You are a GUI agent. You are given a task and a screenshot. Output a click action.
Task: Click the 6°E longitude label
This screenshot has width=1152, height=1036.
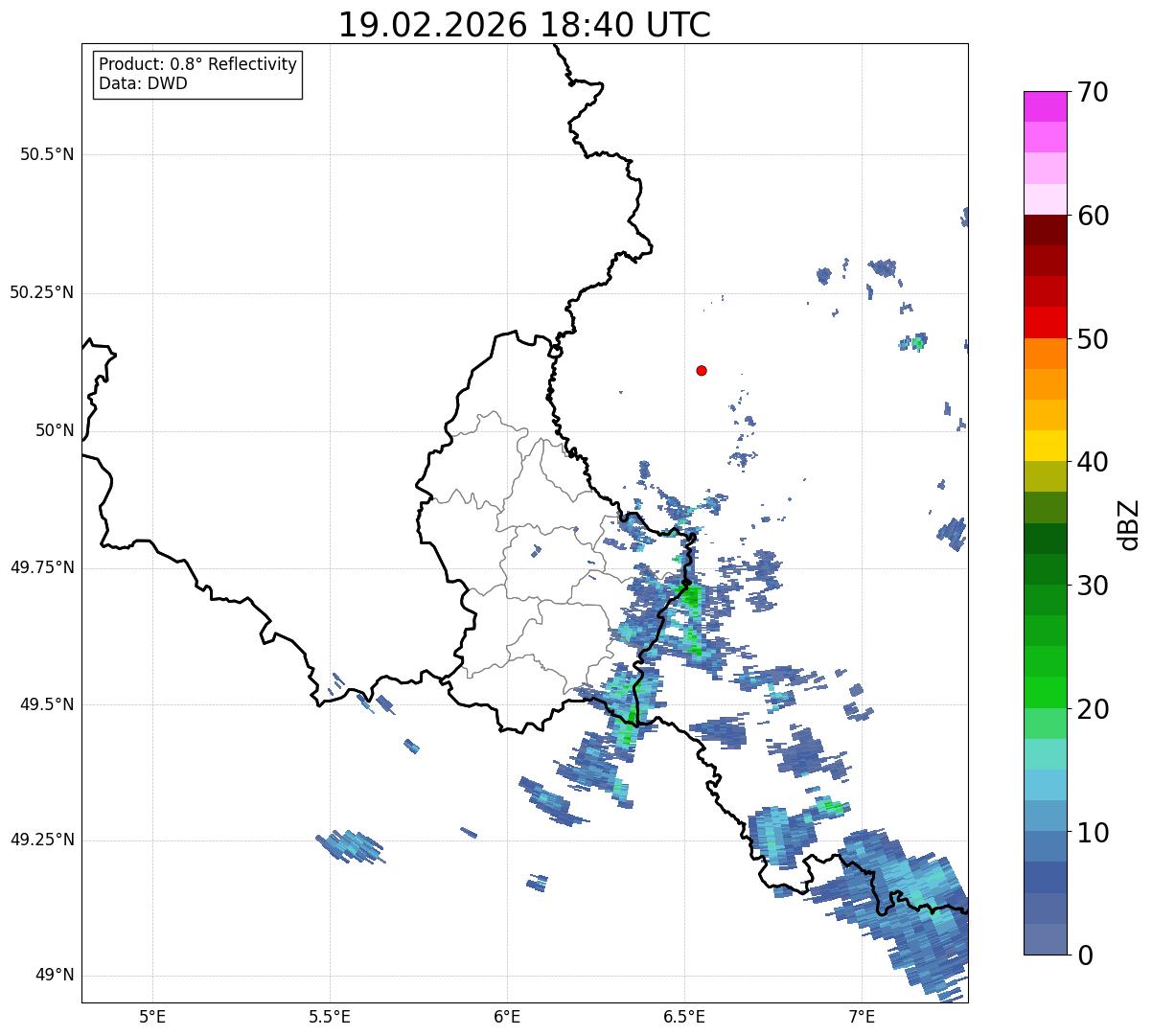(507, 1016)
